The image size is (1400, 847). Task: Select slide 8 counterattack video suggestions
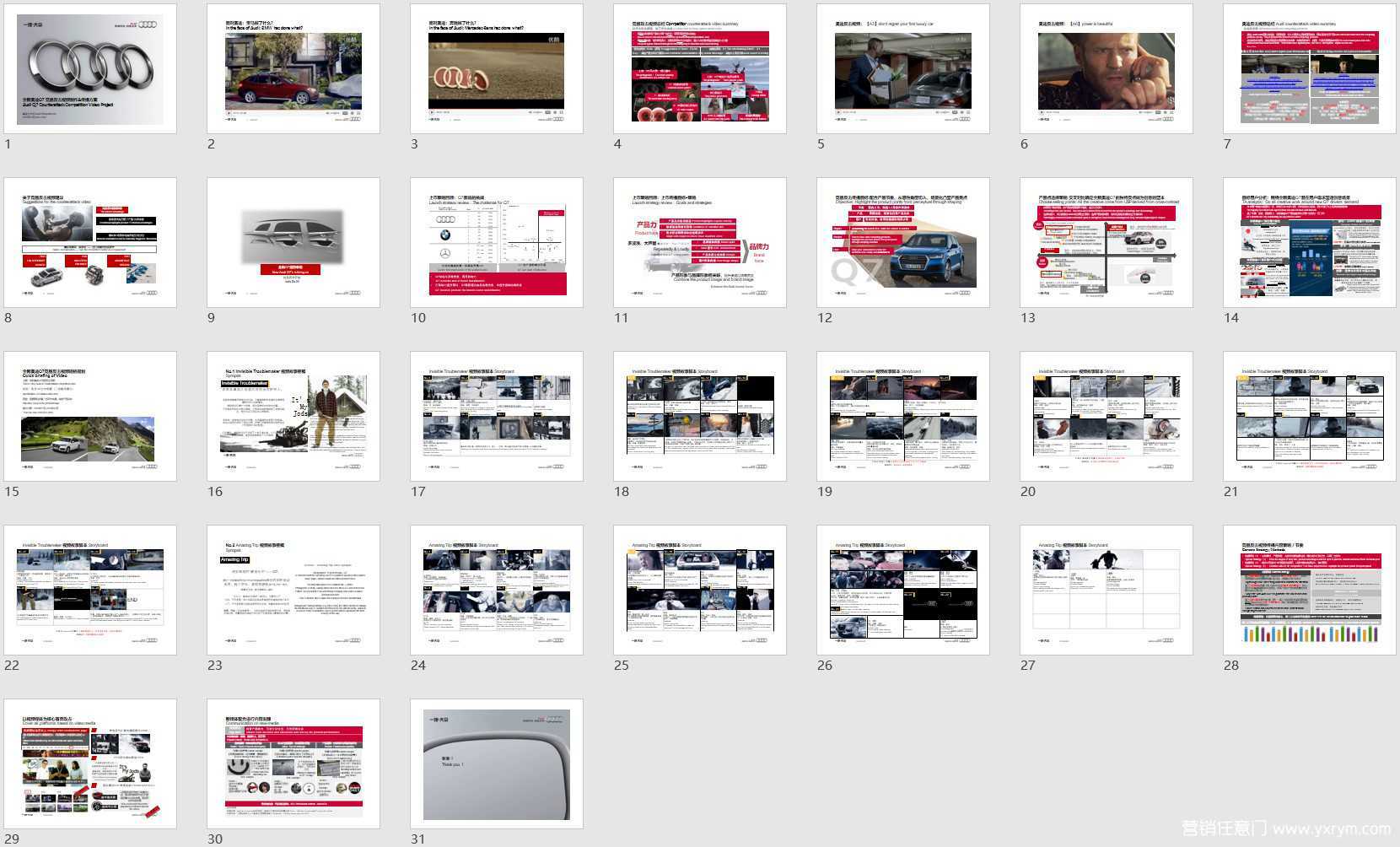pos(90,242)
